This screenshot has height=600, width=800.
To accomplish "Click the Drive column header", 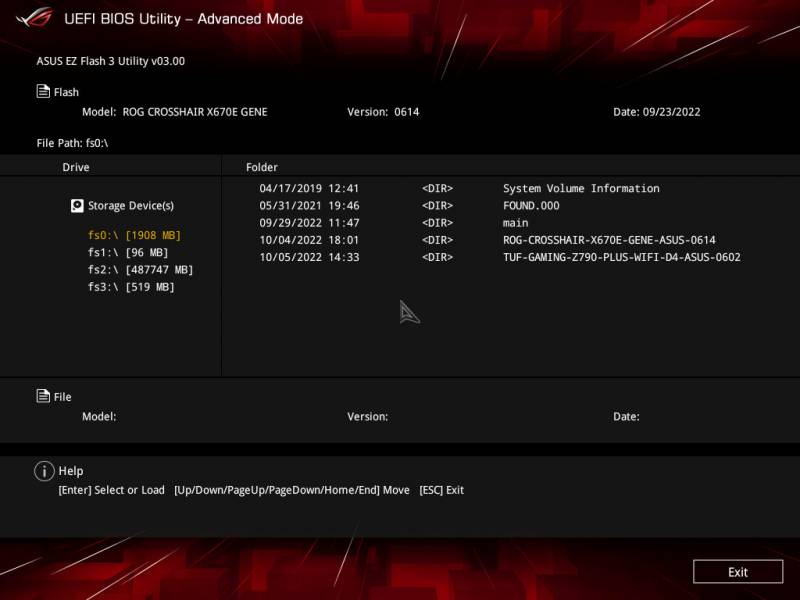I will point(76,167).
